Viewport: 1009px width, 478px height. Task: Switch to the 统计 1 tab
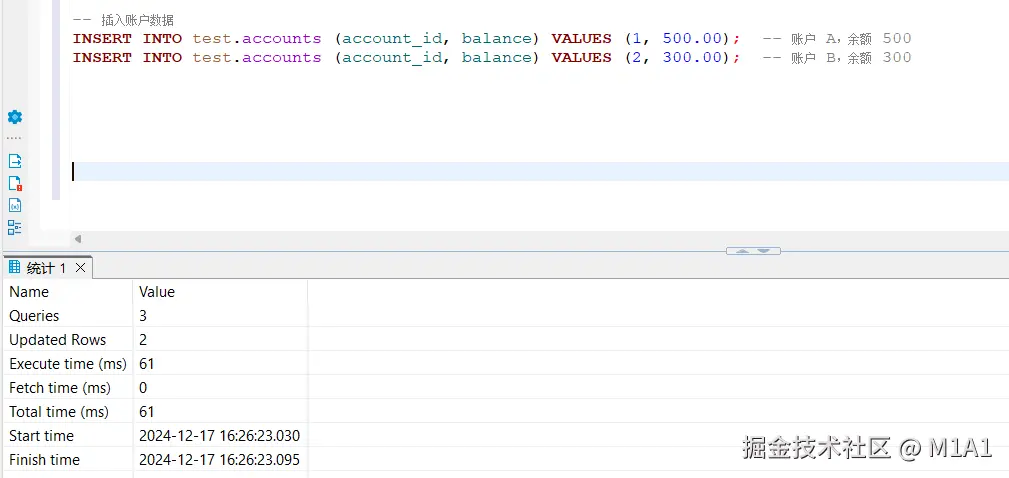point(47,268)
